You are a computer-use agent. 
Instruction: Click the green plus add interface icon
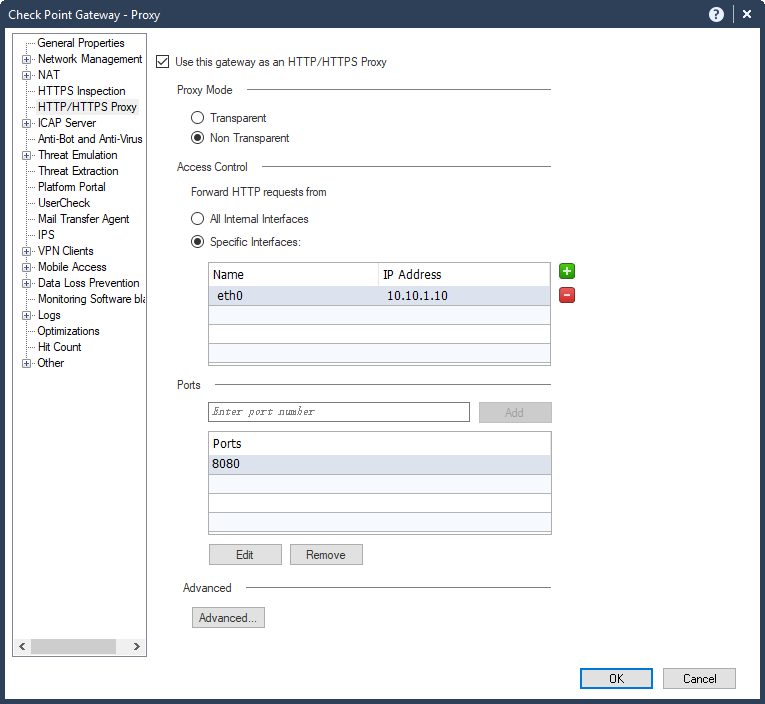click(566, 271)
